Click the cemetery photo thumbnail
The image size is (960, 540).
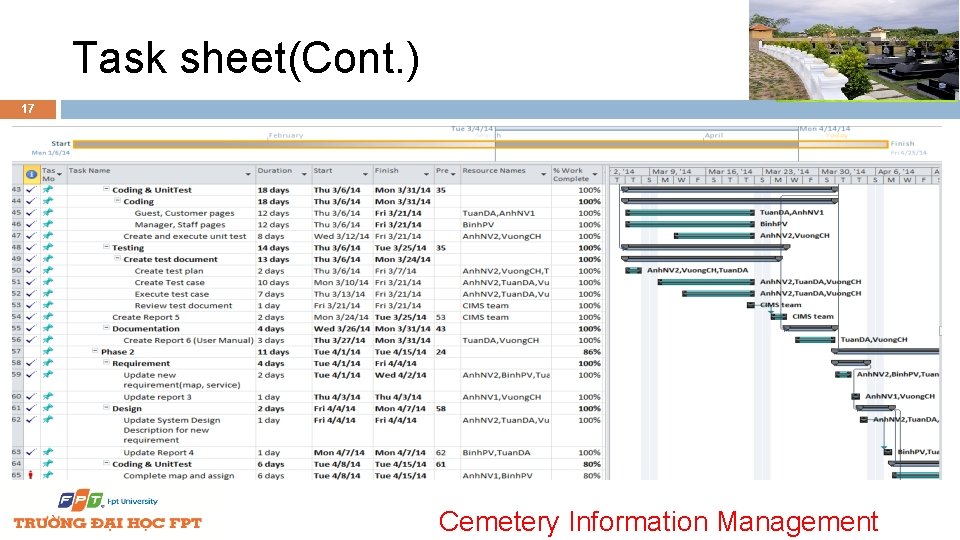click(x=853, y=50)
